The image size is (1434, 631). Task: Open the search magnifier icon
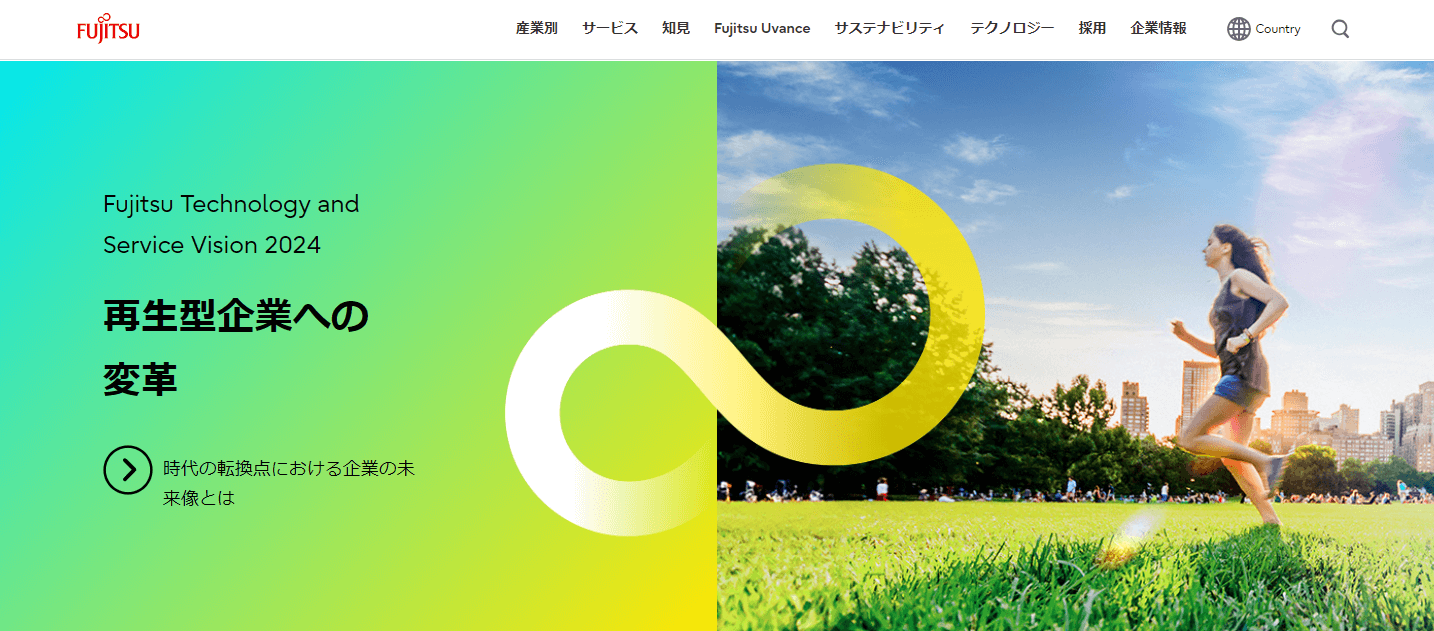(x=1341, y=29)
